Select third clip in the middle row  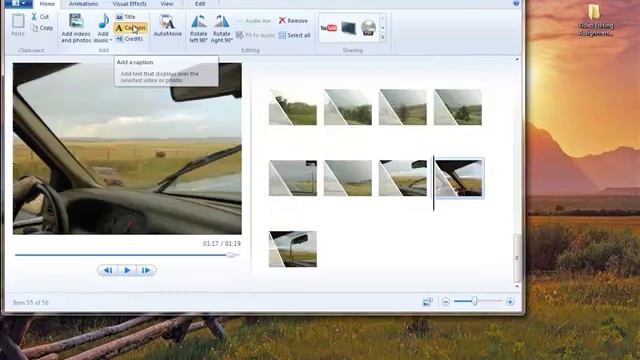pos(402,178)
